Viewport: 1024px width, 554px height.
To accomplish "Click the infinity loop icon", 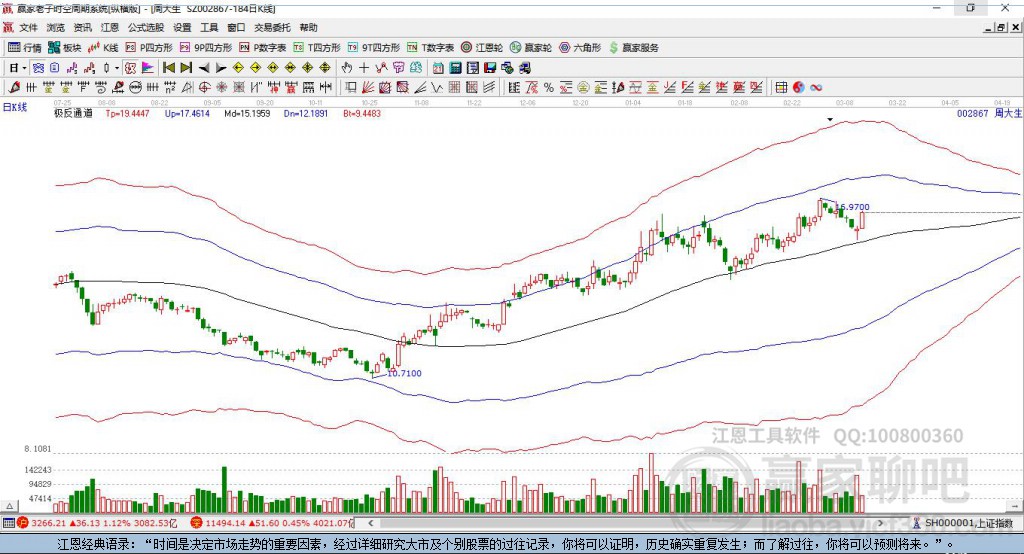I will click(816, 88).
